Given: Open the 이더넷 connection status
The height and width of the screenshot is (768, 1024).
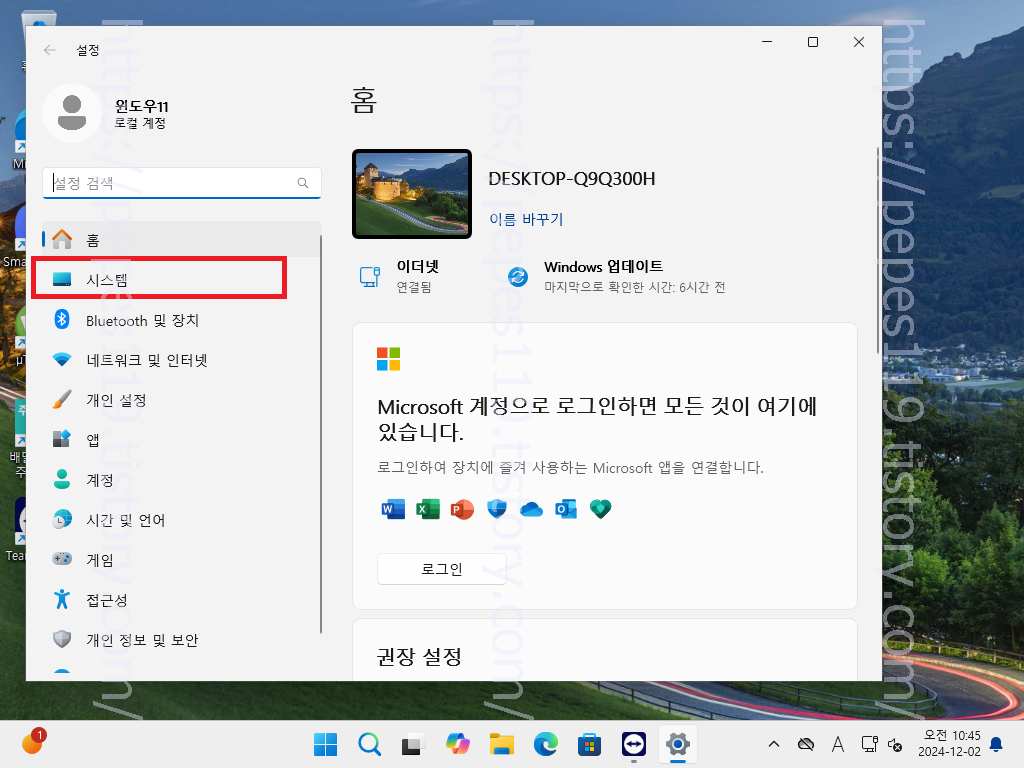Looking at the screenshot, I should click(398, 276).
